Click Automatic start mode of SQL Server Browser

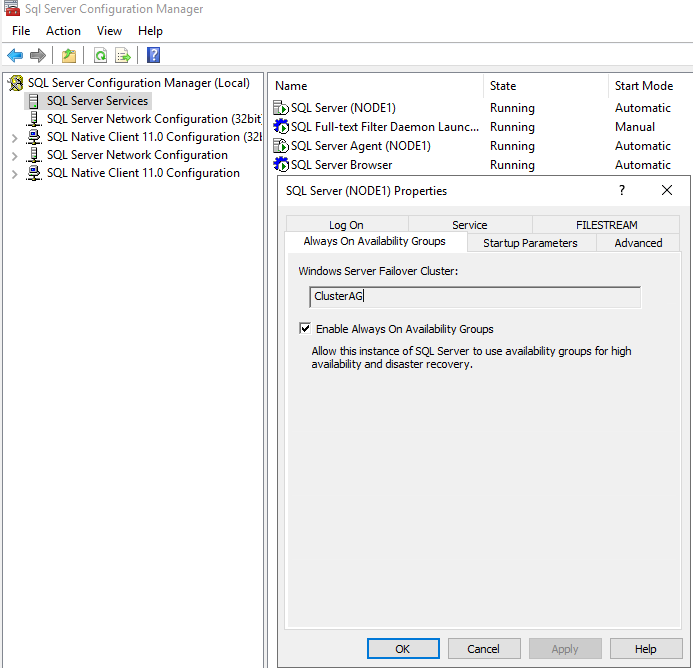click(x=643, y=165)
